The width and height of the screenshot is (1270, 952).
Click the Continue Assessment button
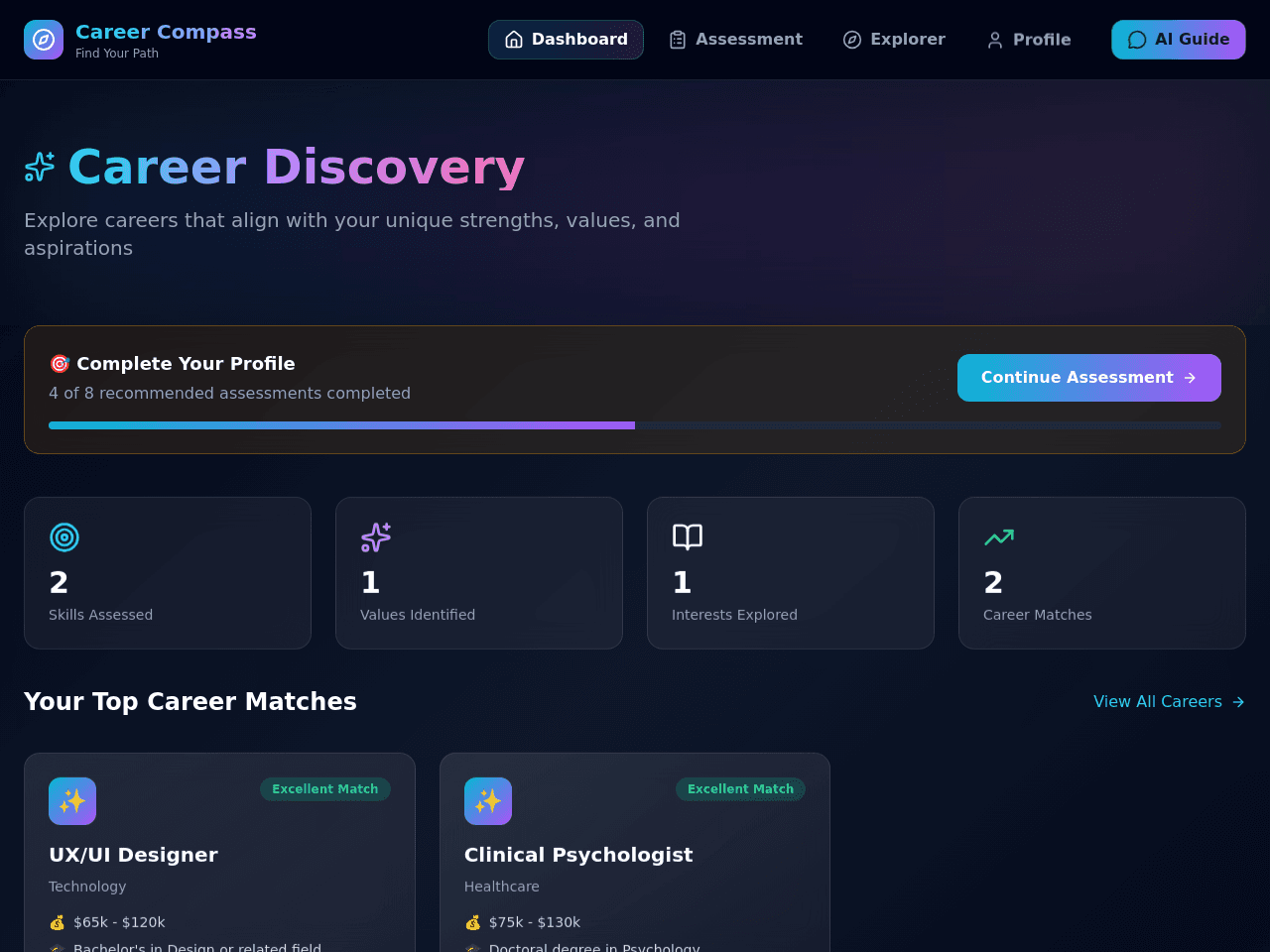[x=1089, y=378]
